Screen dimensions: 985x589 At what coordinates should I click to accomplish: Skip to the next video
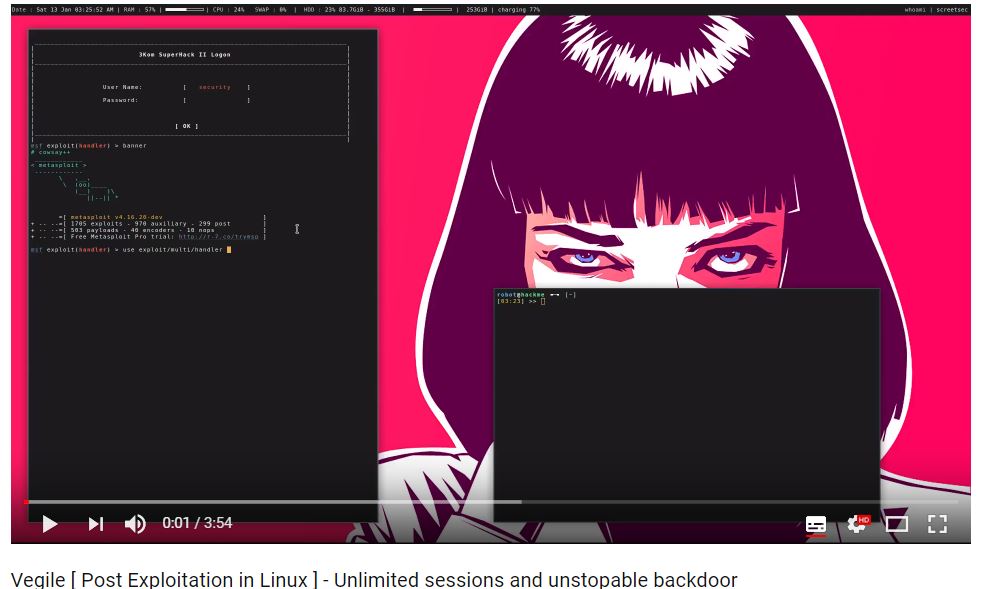click(95, 523)
